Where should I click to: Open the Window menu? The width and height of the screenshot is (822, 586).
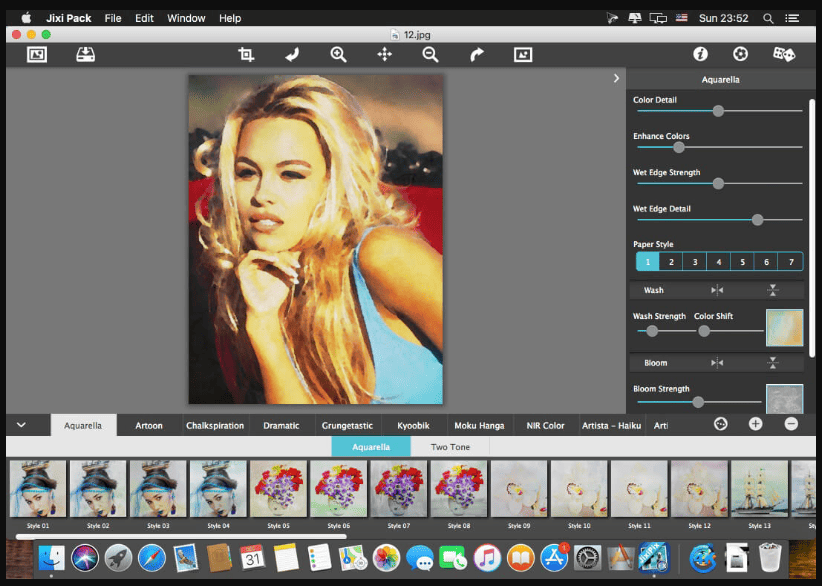coord(186,18)
